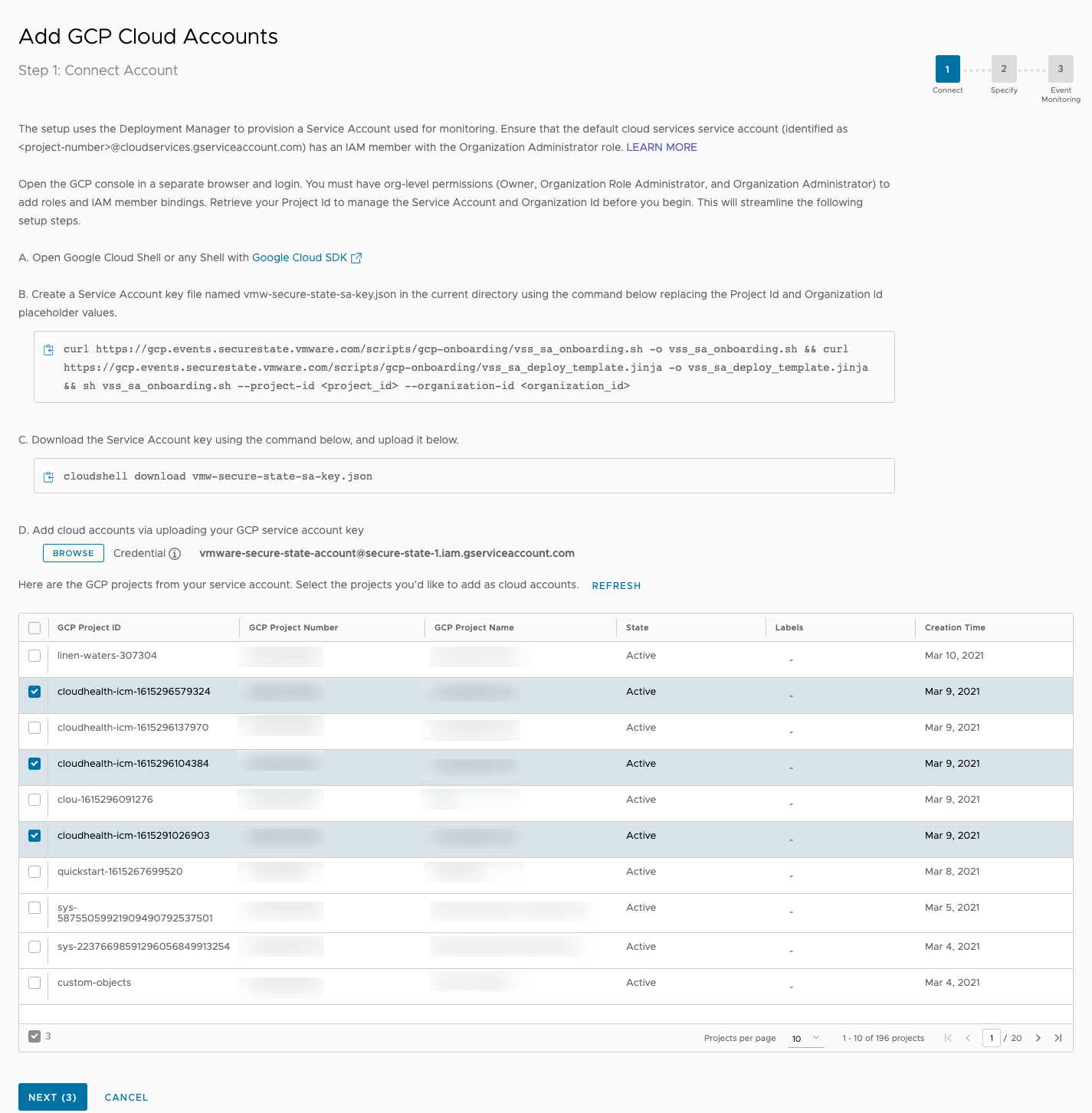1092x1113 pixels.
Task: Open the LEARN MORE documentation link
Action: tap(661, 147)
